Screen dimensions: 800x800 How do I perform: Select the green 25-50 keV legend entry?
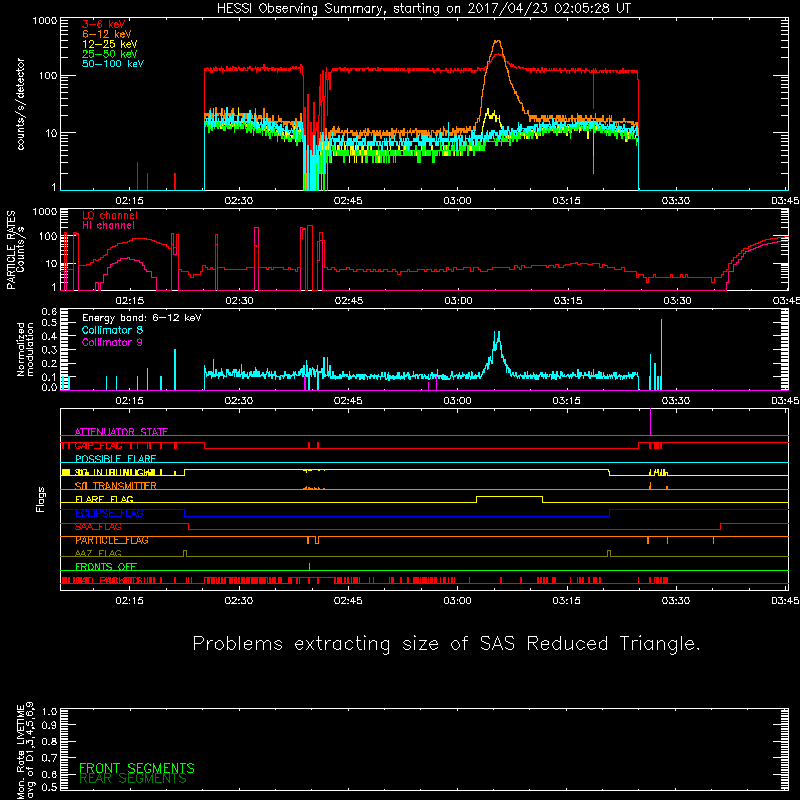click(110, 54)
